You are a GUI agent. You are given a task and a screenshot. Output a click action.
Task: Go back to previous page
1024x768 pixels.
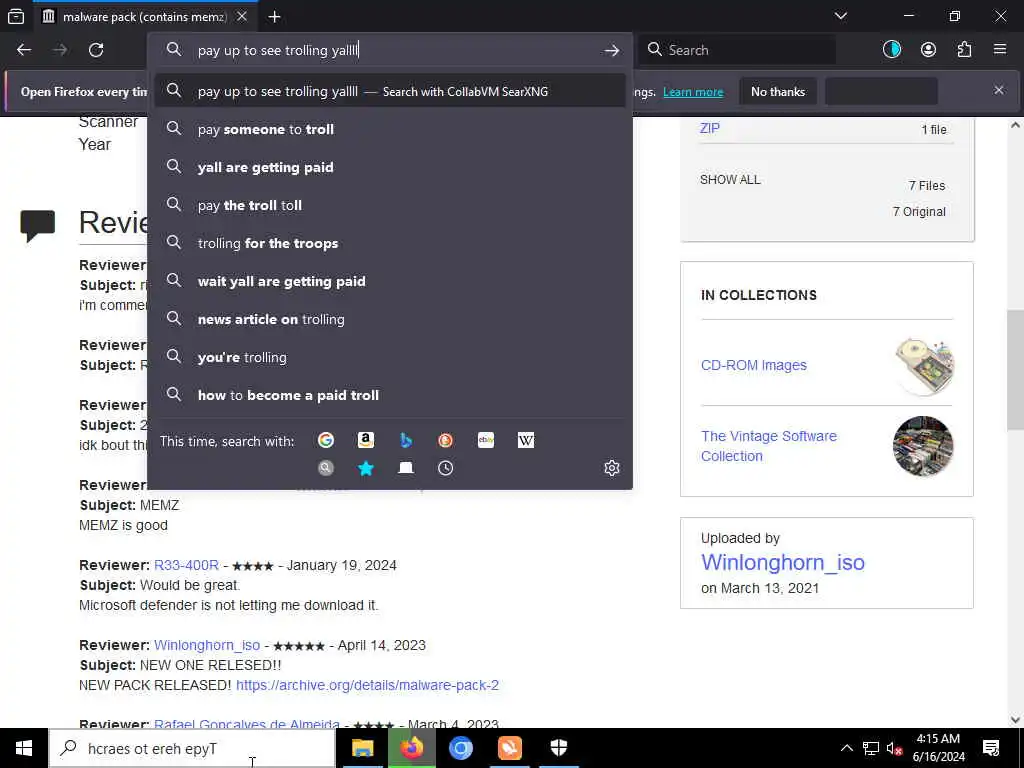coord(24,50)
